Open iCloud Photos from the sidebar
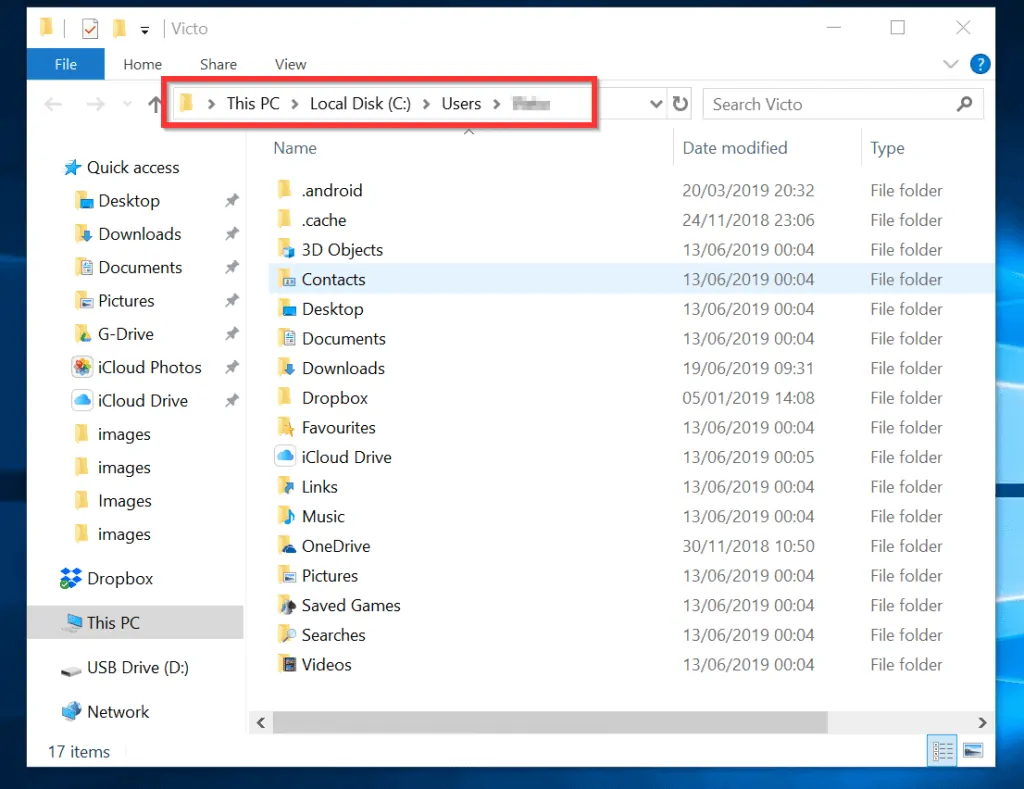1024x789 pixels. pyautogui.click(x=147, y=367)
